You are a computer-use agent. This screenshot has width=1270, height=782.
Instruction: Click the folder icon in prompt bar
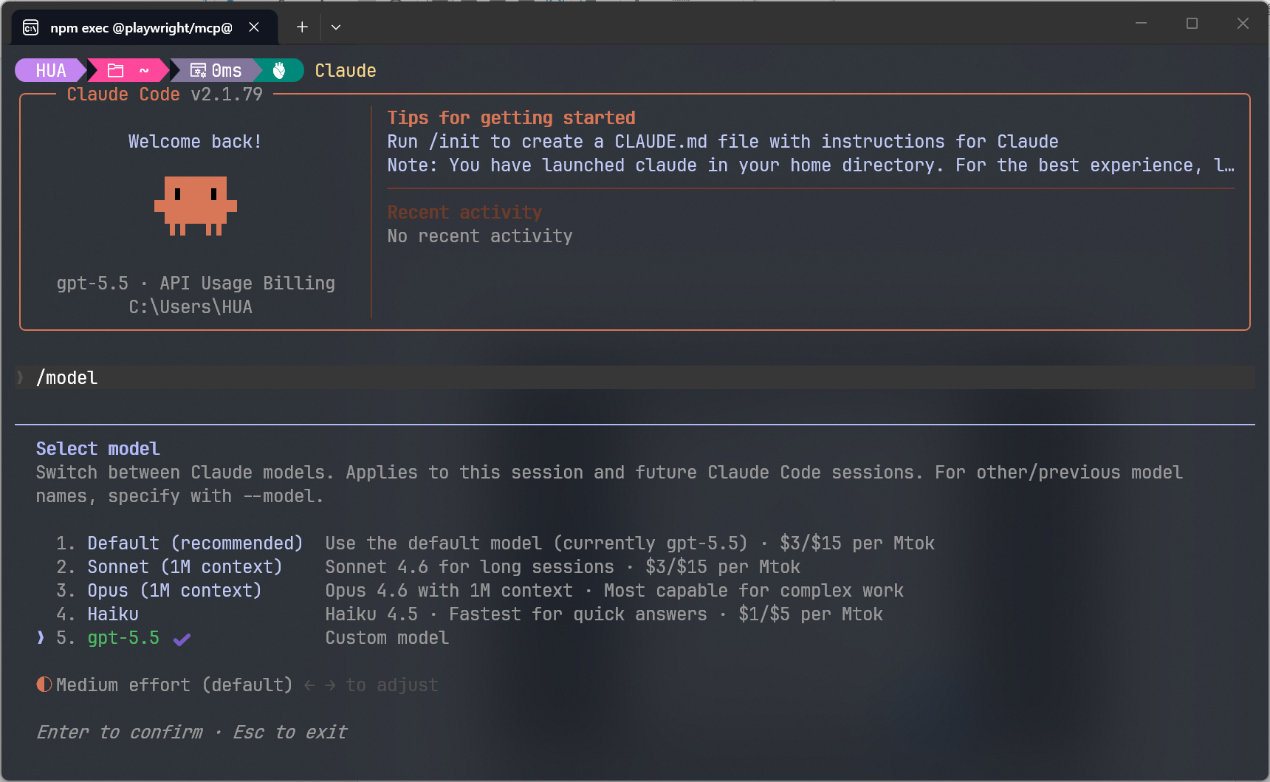116,70
